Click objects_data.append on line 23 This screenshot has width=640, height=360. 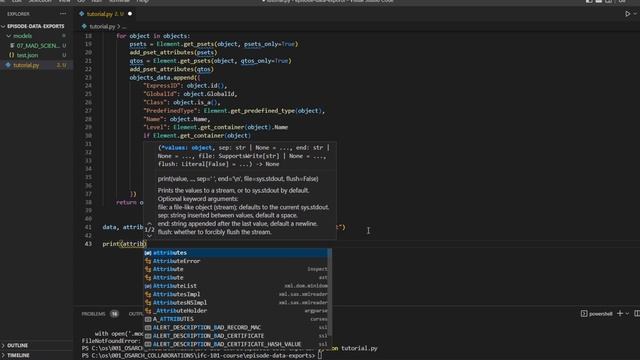pos(162,78)
